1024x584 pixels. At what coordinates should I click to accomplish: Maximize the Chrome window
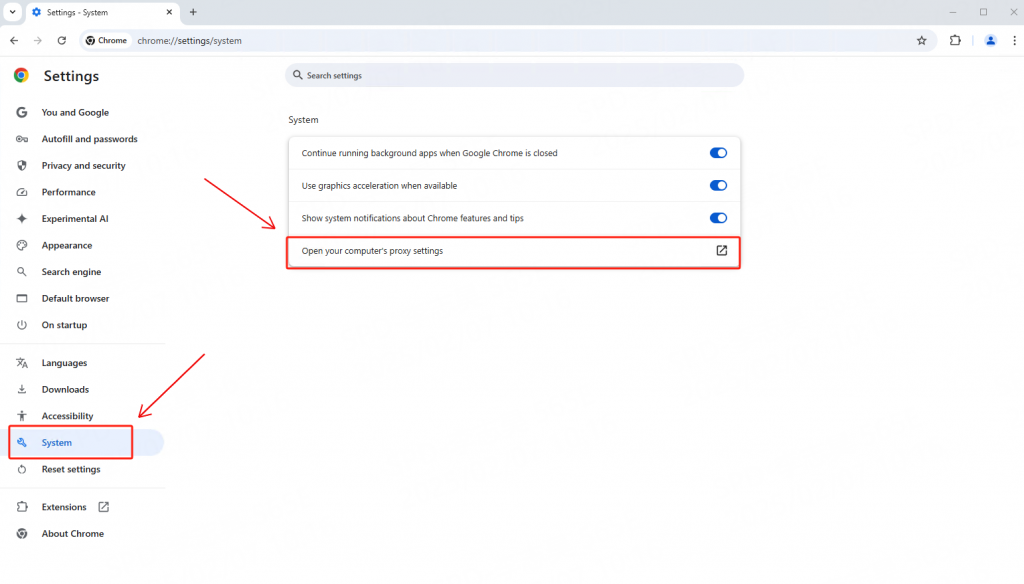click(x=984, y=12)
